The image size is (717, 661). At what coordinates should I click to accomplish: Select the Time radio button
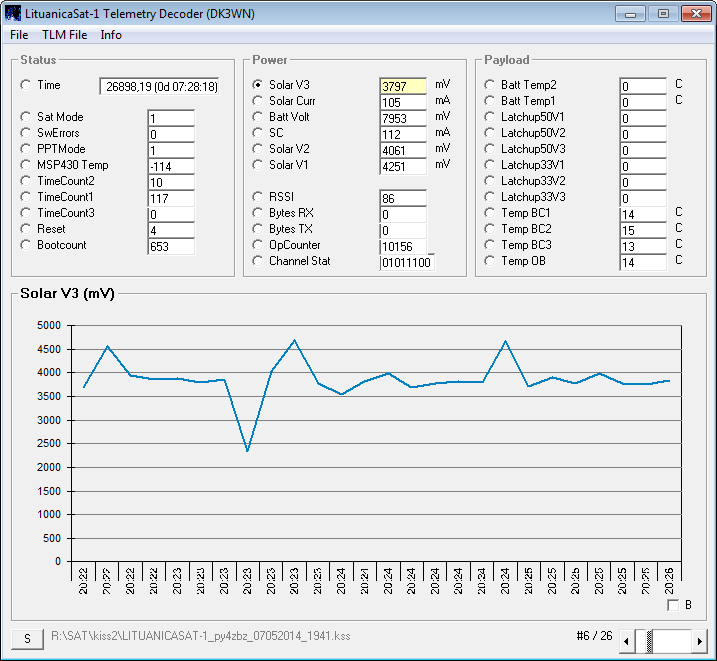pos(26,85)
